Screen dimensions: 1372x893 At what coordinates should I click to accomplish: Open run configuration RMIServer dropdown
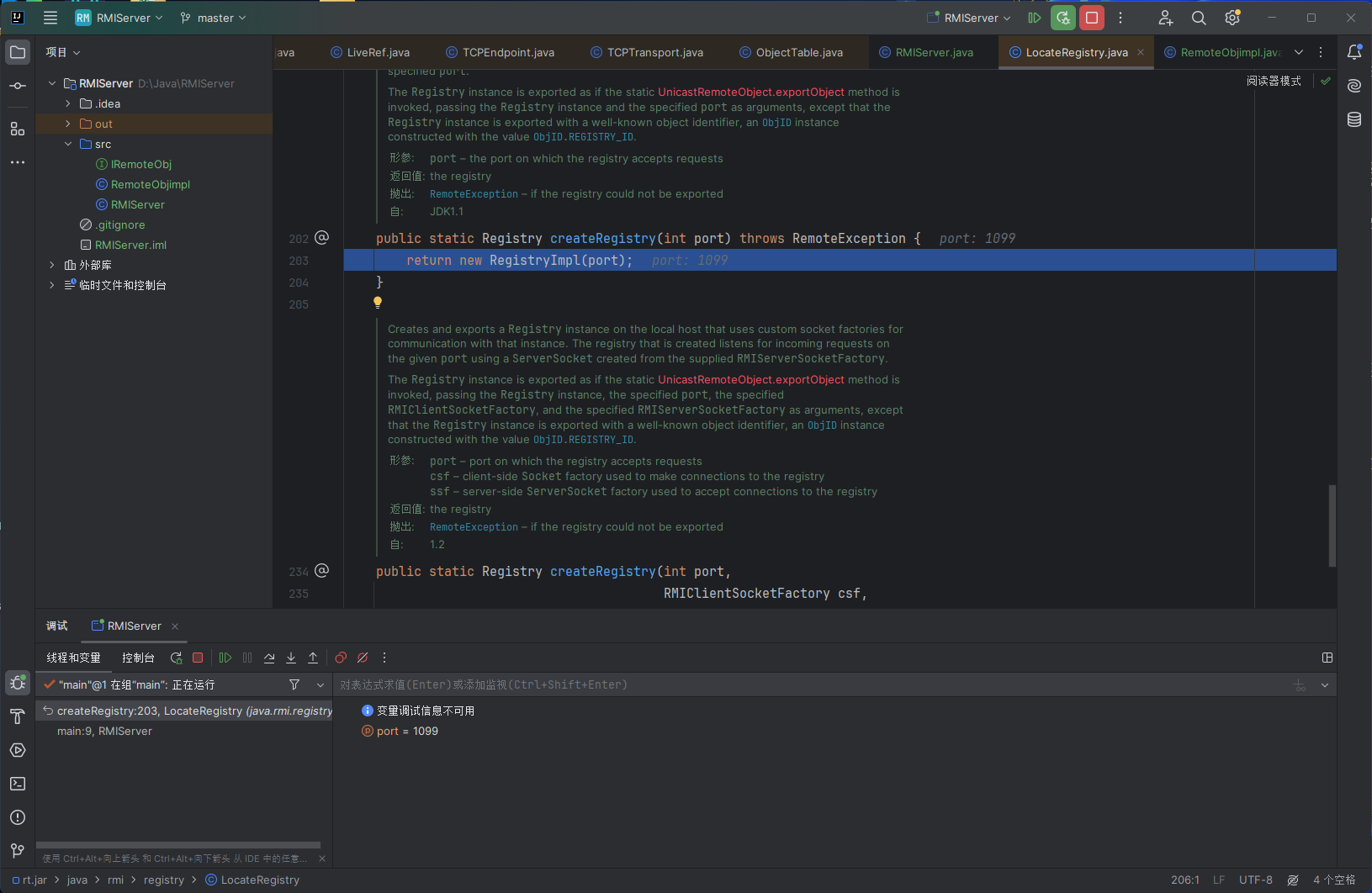tap(968, 18)
